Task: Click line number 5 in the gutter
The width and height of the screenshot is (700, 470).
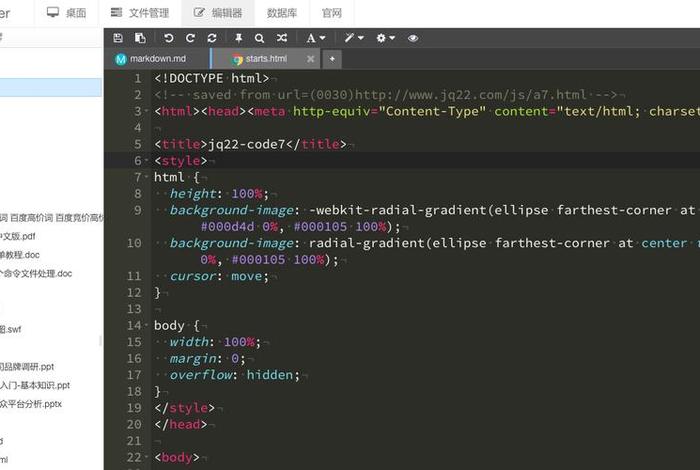Action: pos(138,144)
